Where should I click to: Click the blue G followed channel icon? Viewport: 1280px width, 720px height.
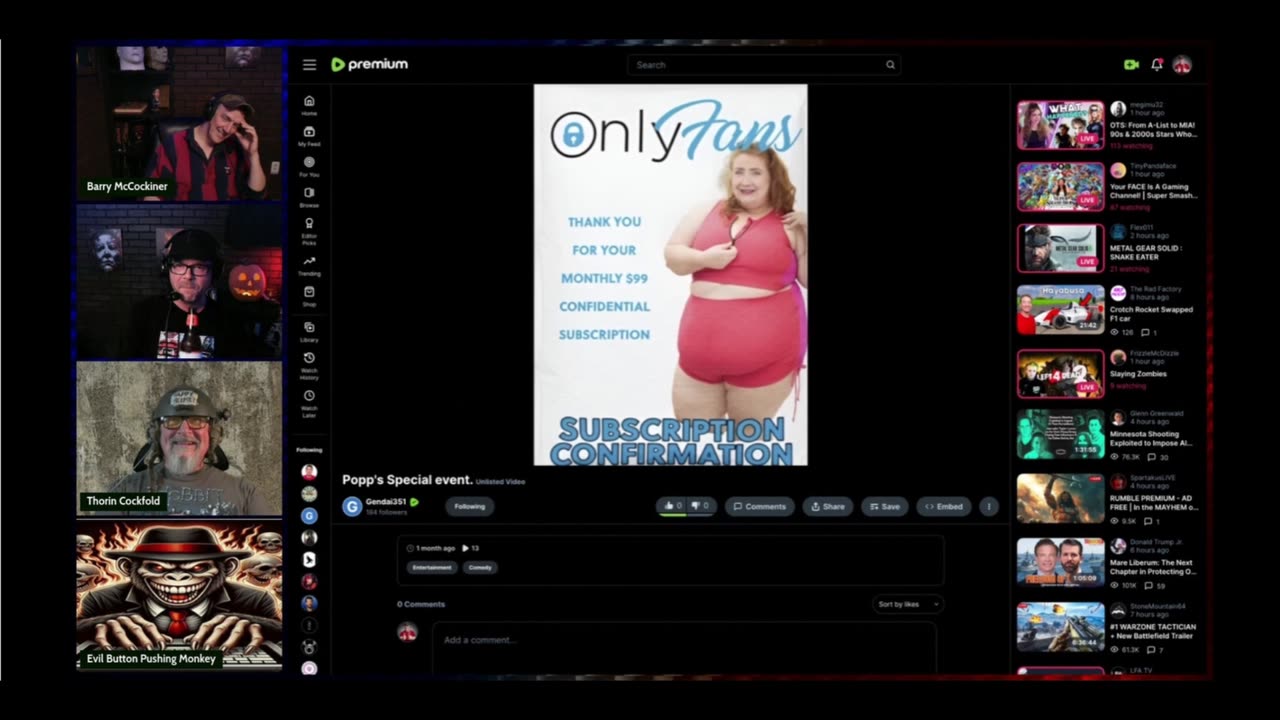coord(309,516)
